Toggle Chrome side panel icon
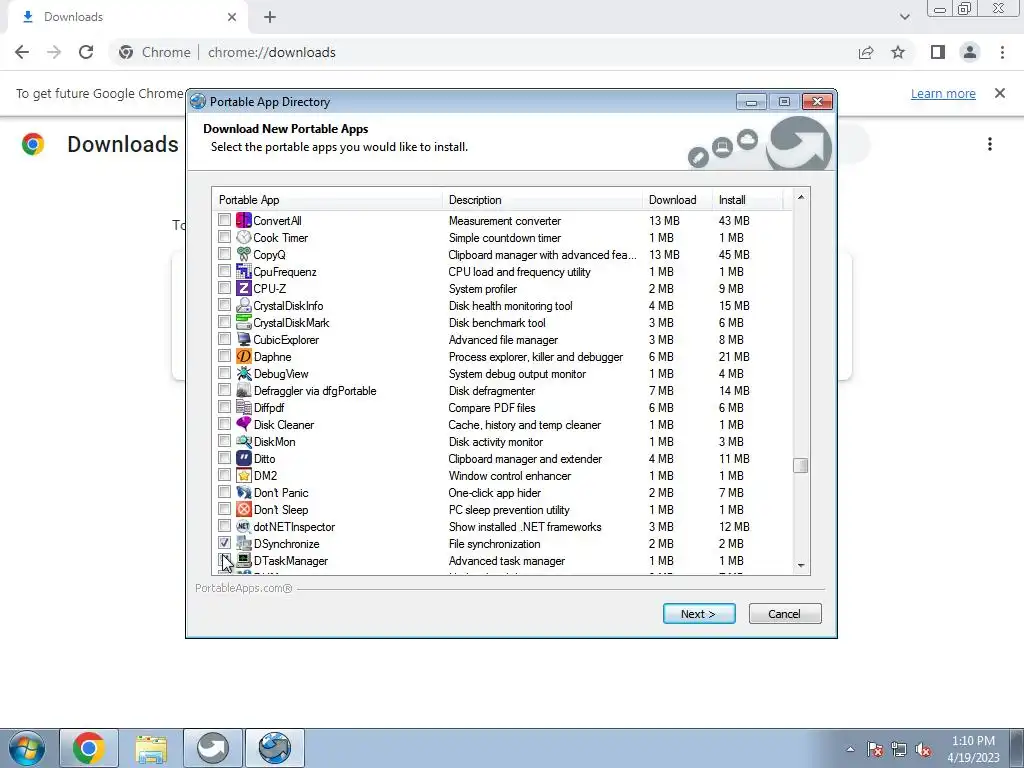Viewport: 1024px width, 768px height. click(x=938, y=52)
